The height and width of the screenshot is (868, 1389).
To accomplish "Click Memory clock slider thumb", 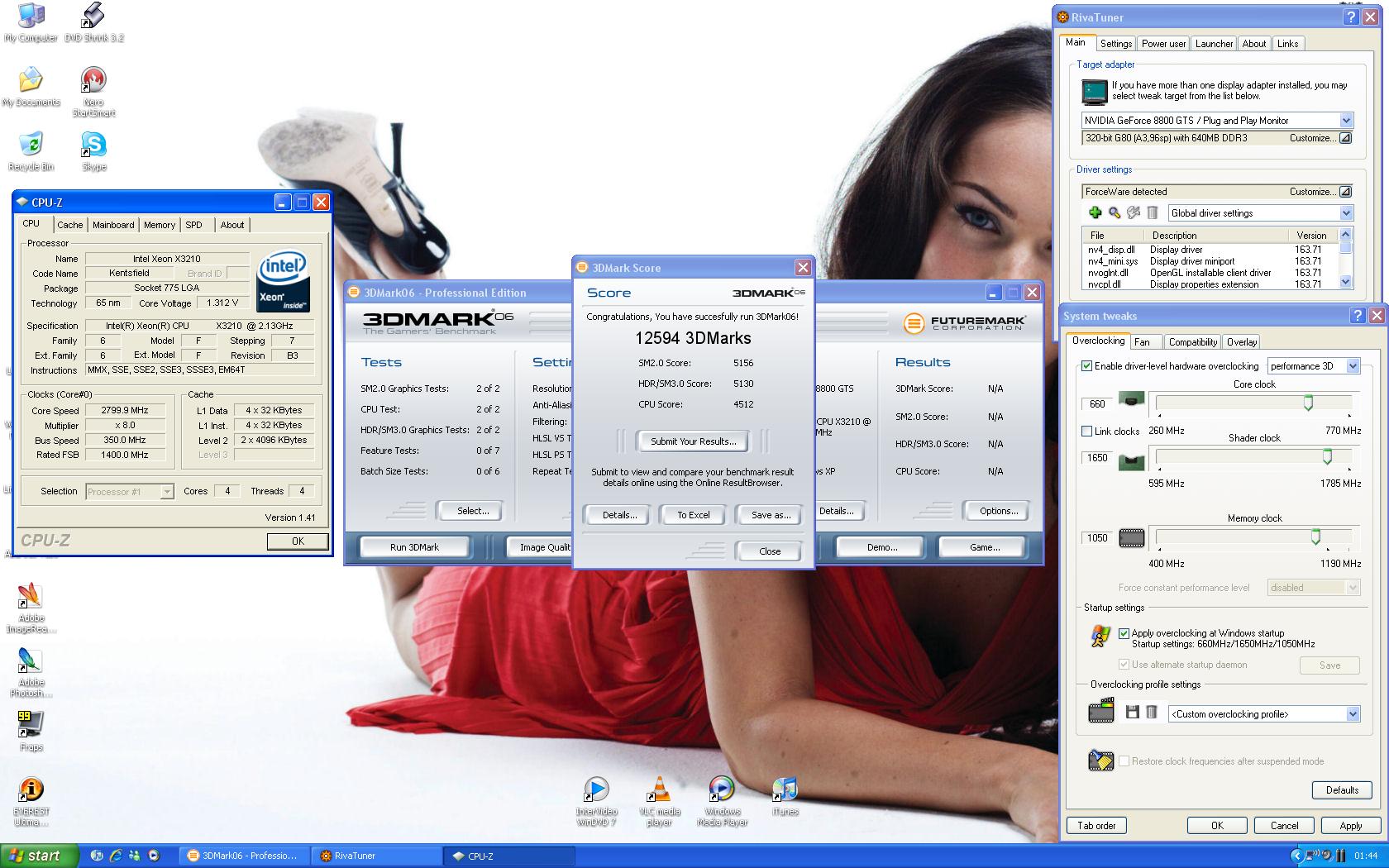I will tap(1315, 537).
